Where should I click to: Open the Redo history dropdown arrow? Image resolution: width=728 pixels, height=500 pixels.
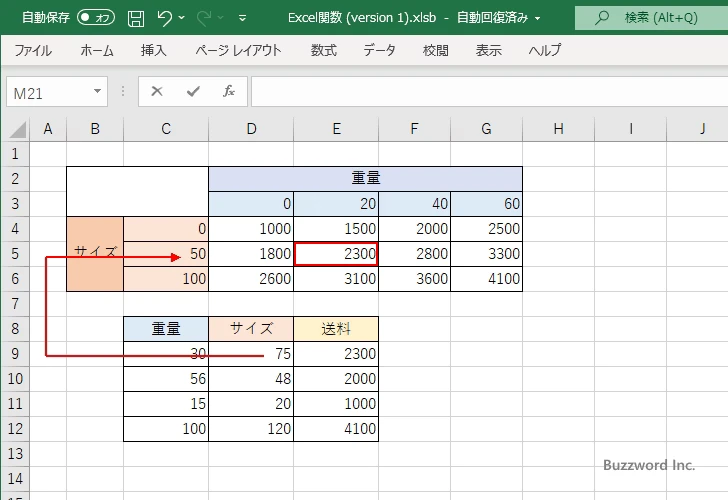point(221,18)
